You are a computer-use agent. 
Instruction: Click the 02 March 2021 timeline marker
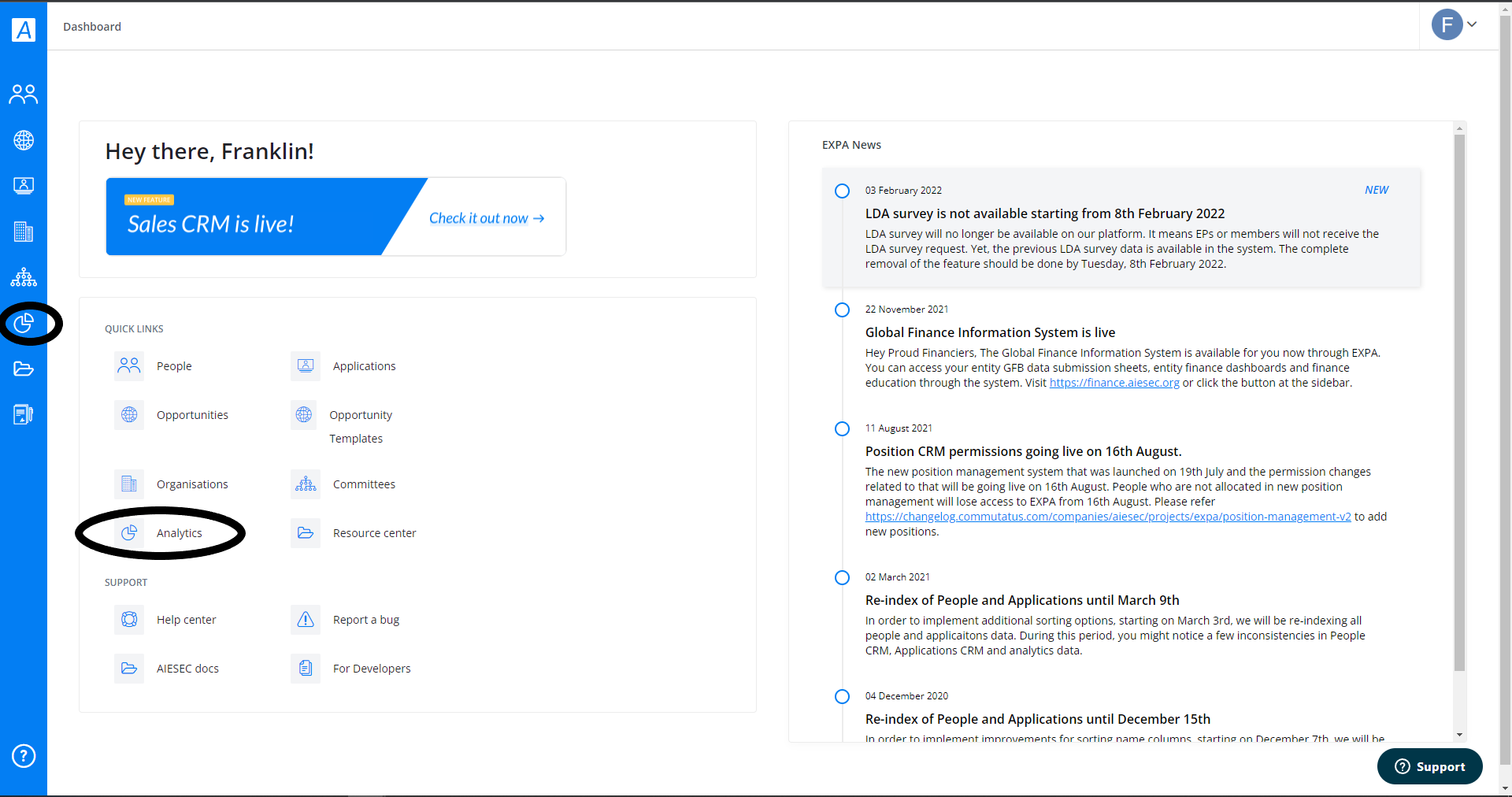pyautogui.click(x=842, y=577)
